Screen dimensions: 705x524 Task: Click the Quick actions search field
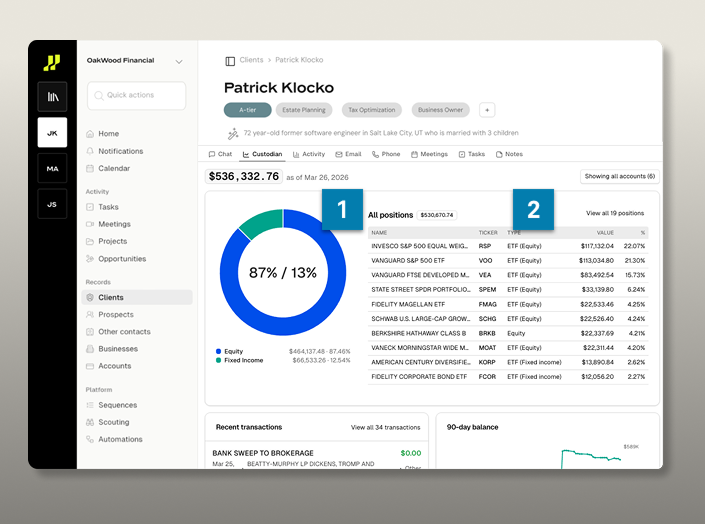(x=136, y=96)
